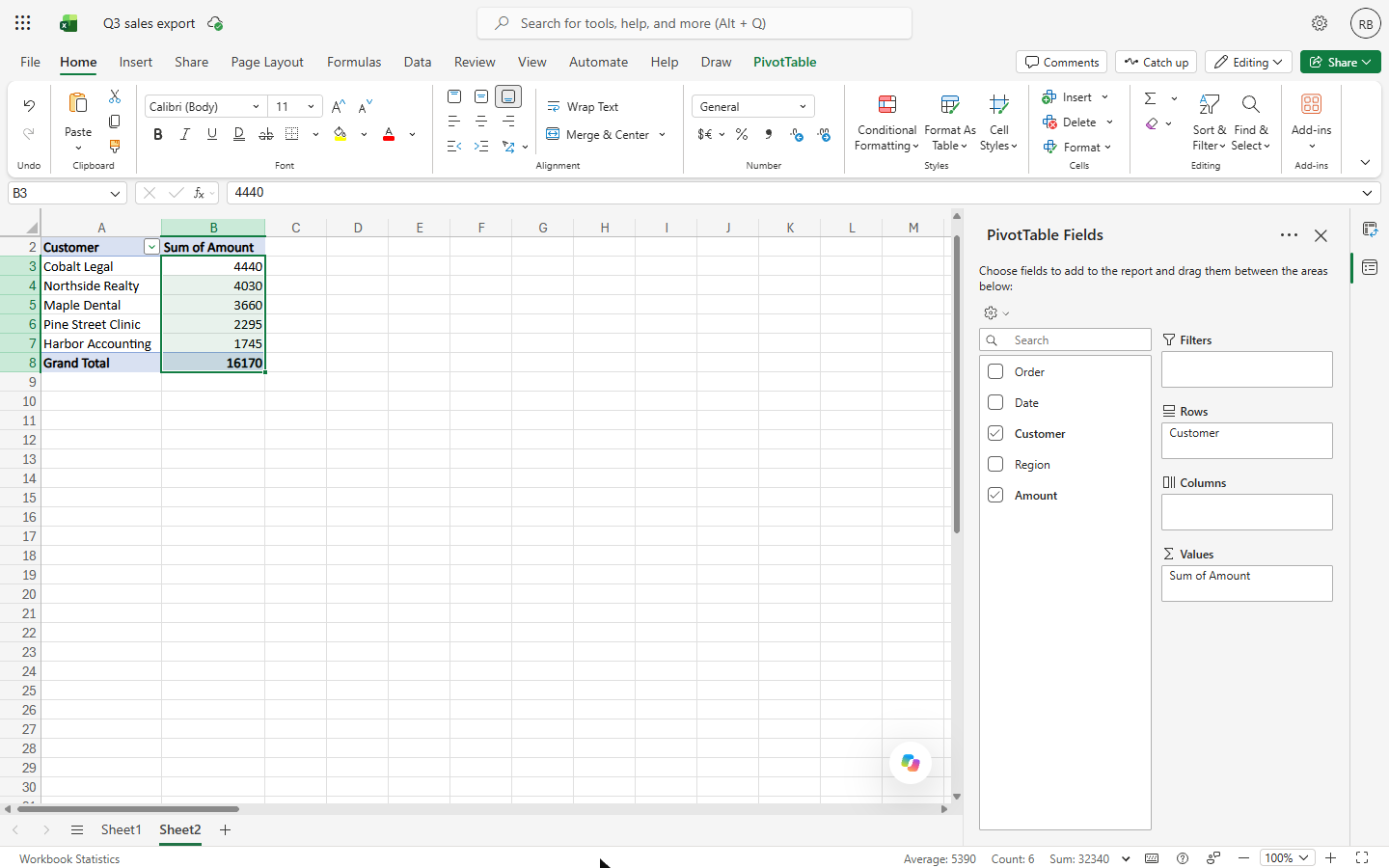
Task: Click the Cut scissors icon
Action: point(114,97)
